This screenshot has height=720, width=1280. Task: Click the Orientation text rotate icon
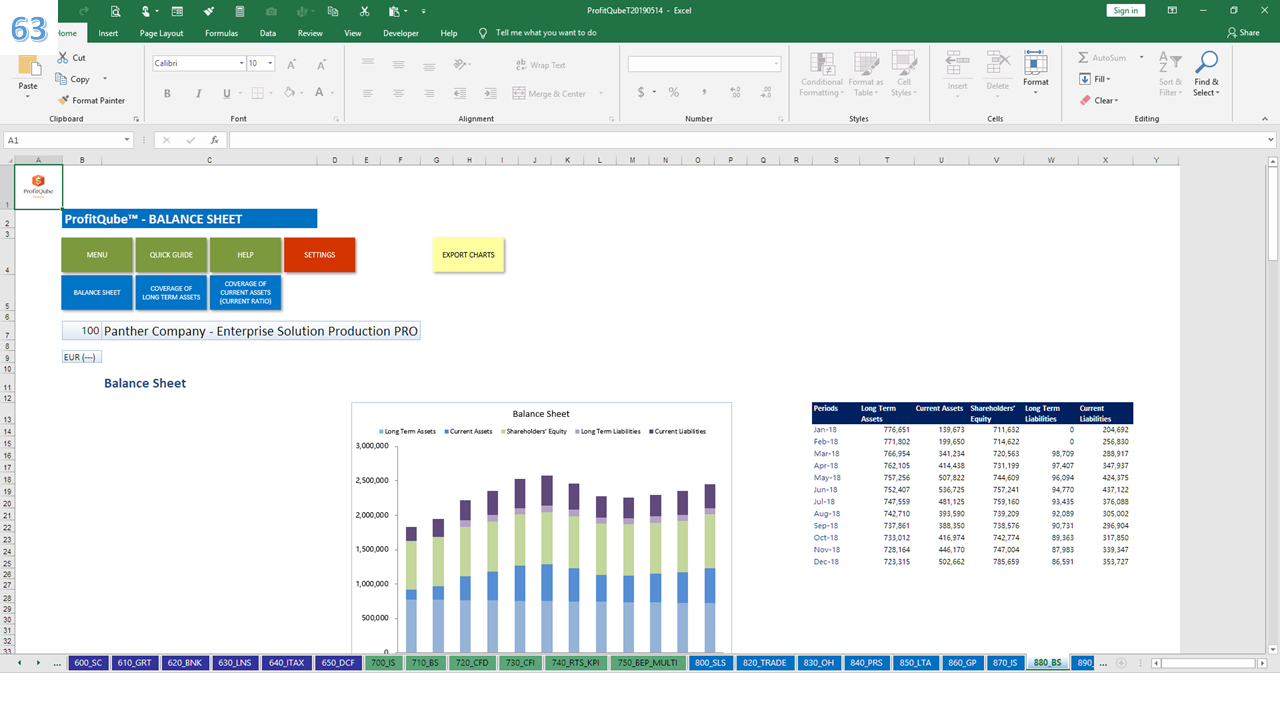click(x=460, y=64)
